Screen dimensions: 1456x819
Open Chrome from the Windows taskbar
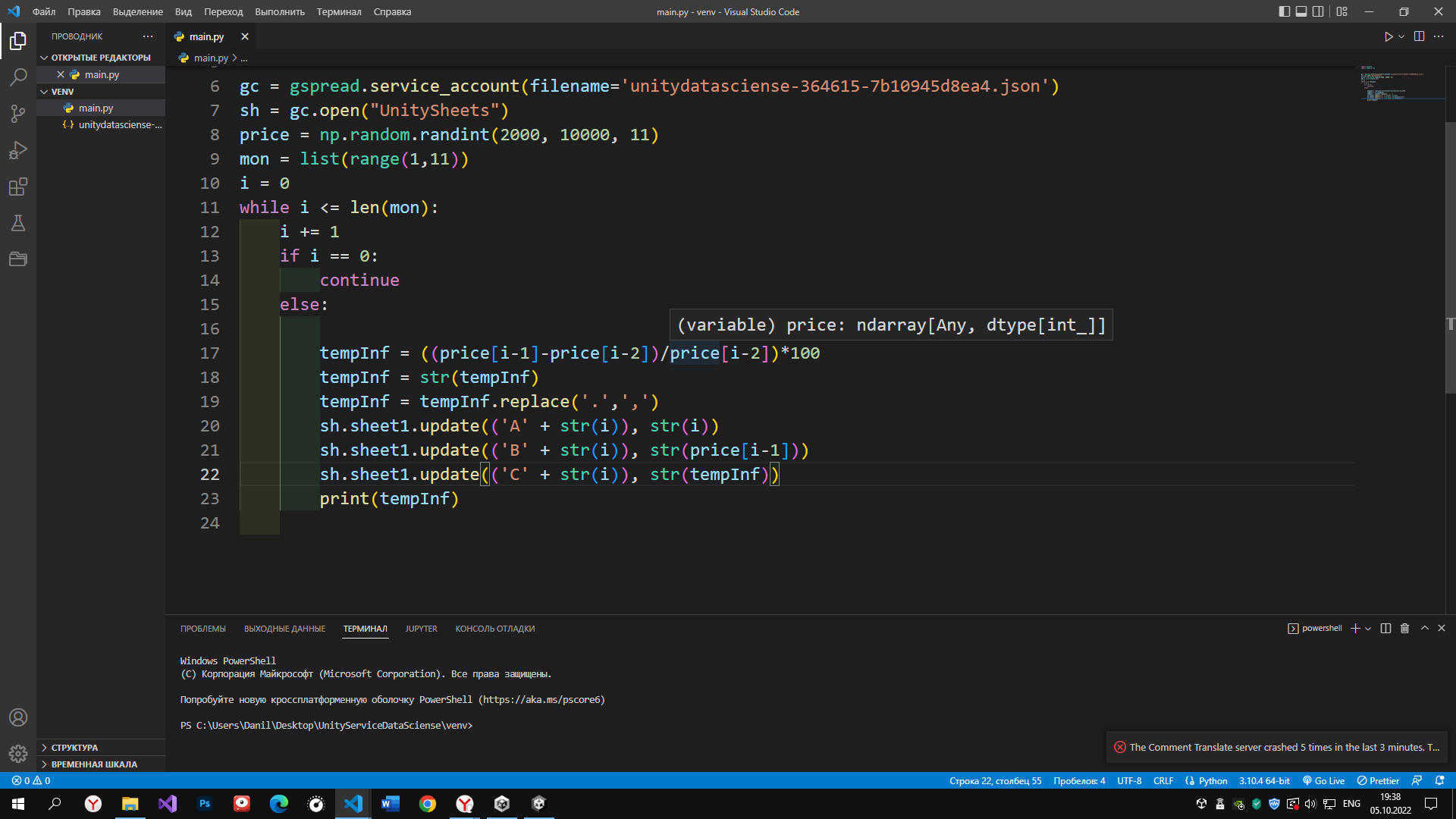click(x=428, y=804)
